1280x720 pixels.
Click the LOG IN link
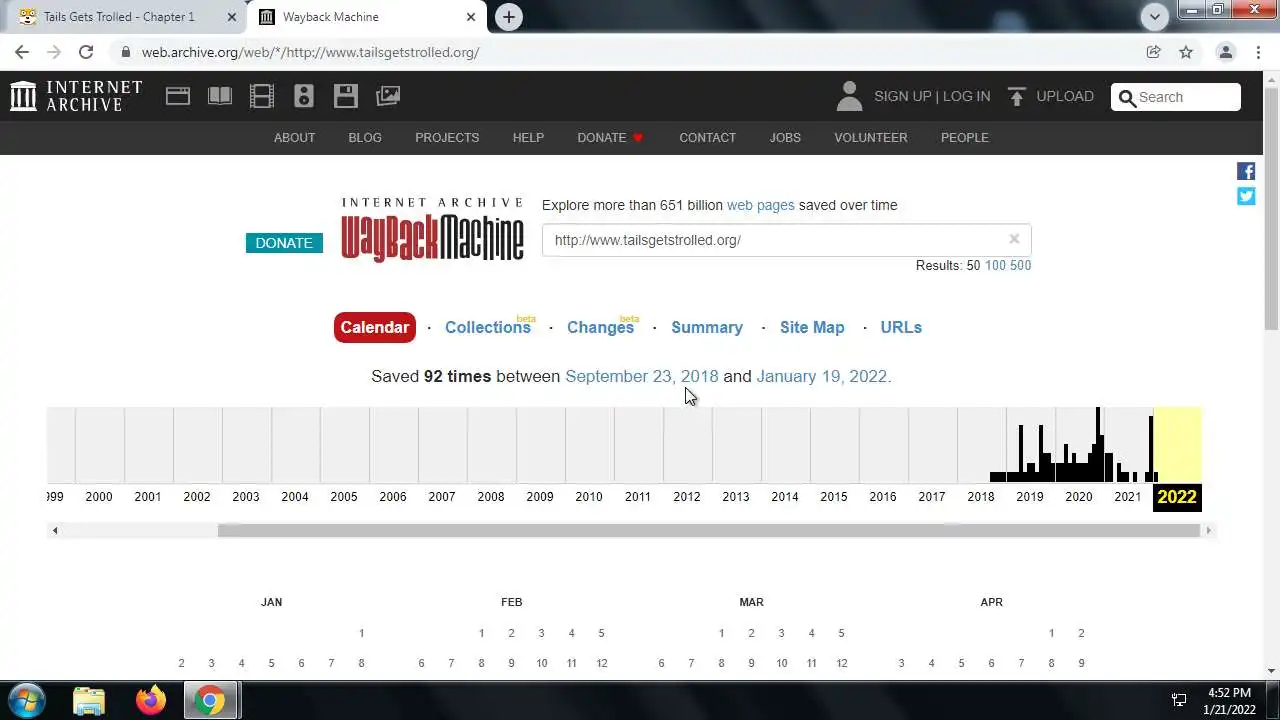tap(966, 96)
